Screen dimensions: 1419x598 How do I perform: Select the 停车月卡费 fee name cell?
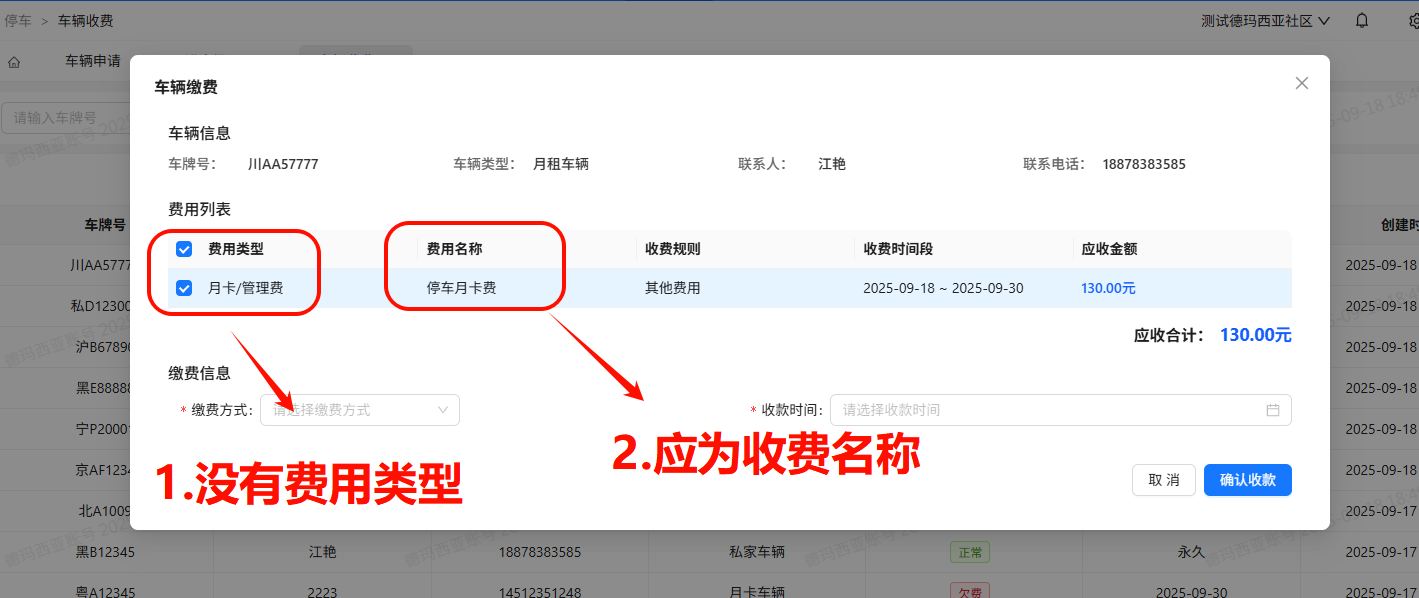tap(462, 288)
